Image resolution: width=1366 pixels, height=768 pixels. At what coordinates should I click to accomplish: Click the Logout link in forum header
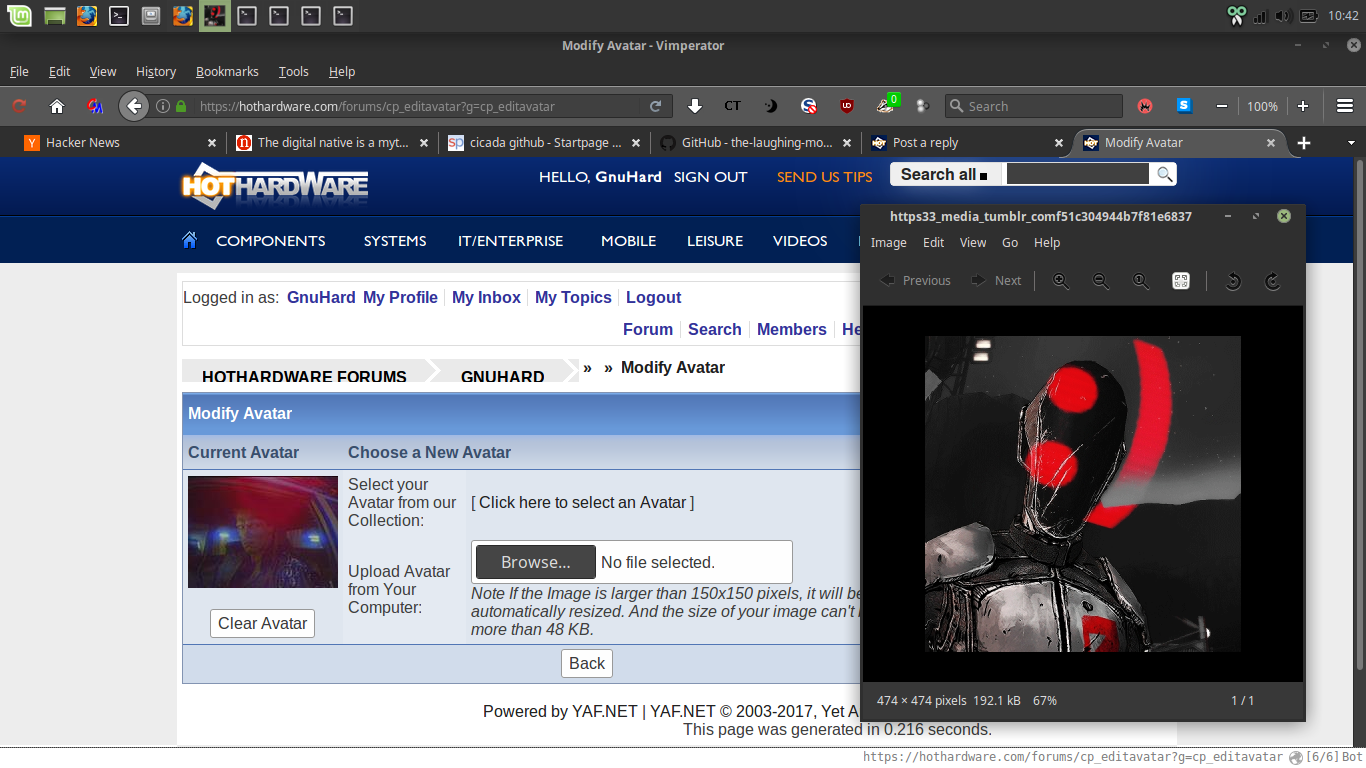[x=653, y=297]
